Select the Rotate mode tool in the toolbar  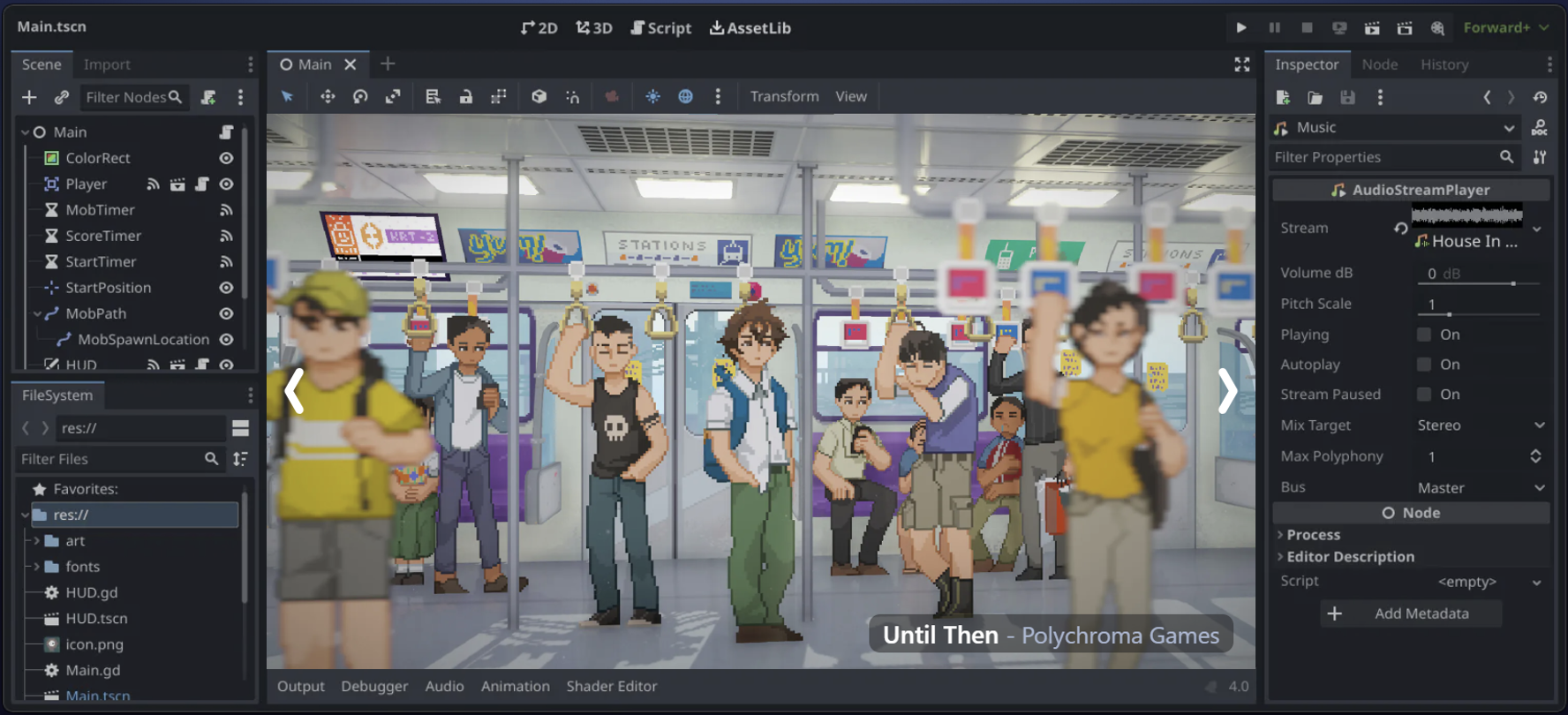[x=360, y=96]
